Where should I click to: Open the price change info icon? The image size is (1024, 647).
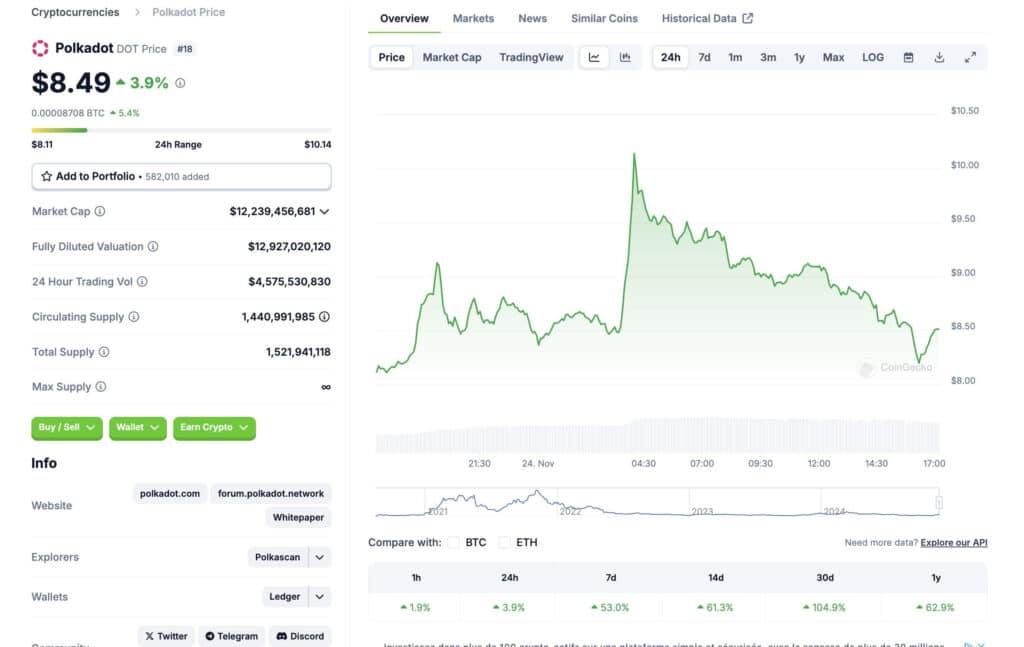[x=180, y=83]
